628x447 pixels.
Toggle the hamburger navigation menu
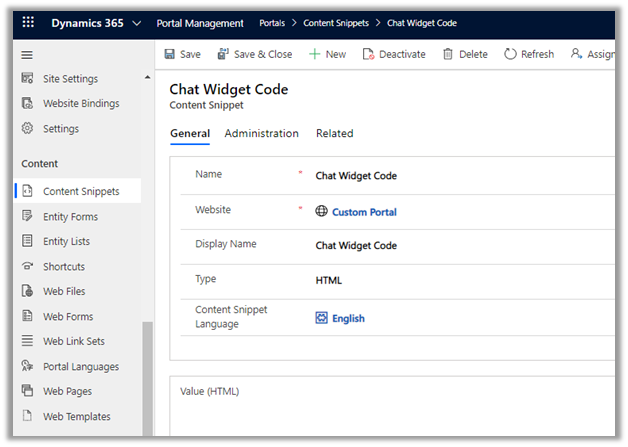[27, 54]
